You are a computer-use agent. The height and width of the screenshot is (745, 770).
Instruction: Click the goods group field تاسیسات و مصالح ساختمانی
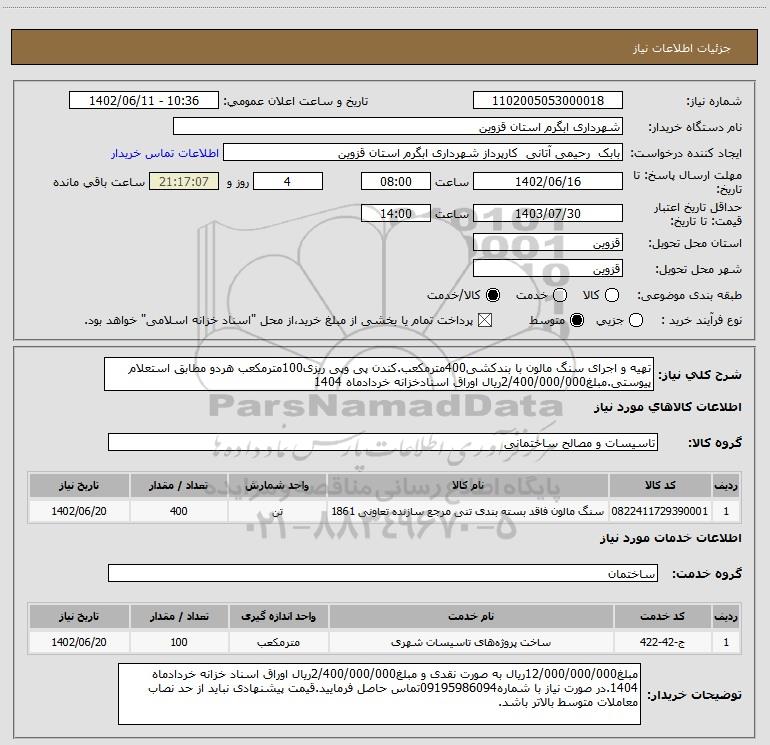click(383, 442)
